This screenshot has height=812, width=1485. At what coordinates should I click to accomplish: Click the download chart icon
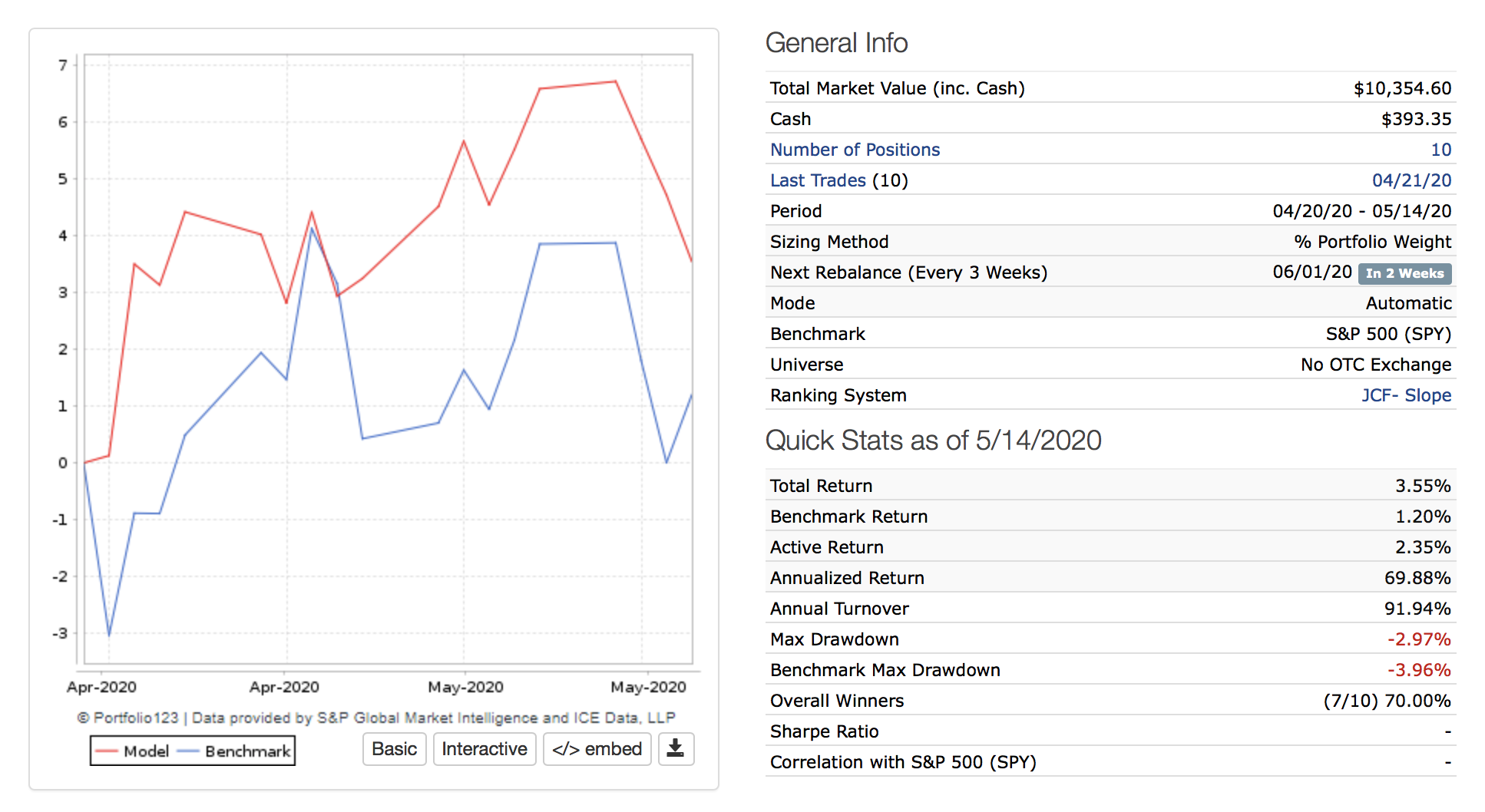point(676,749)
